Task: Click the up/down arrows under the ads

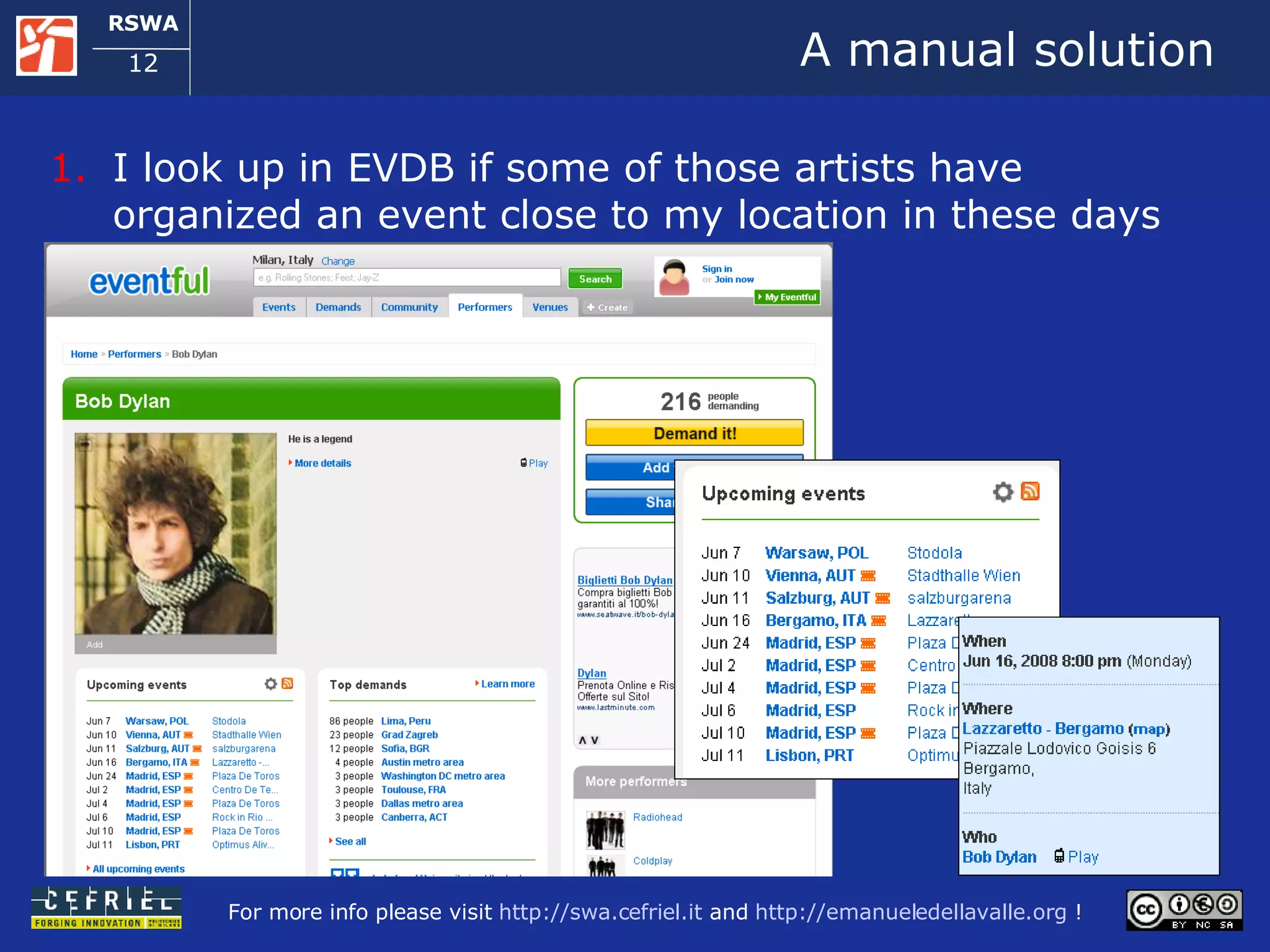Action: (x=588, y=740)
